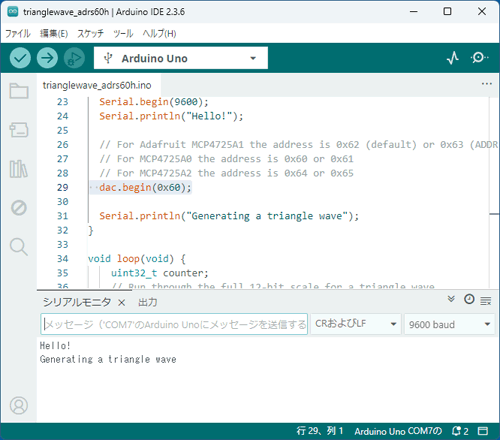This screenshot has width=500, height=440.
Task: Click Arduino Uno COM7 status bar entry
Action: click(x=398, y=431)
